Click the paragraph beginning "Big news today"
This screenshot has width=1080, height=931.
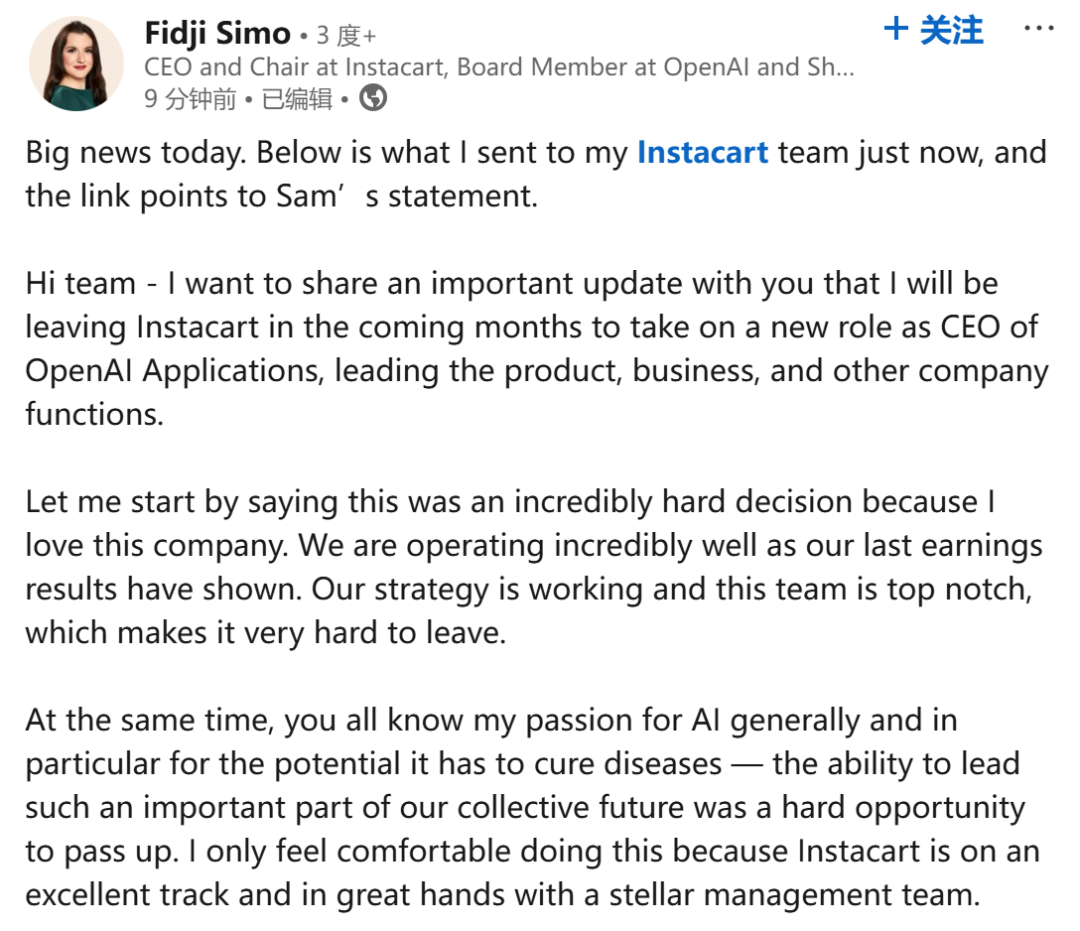536,174
